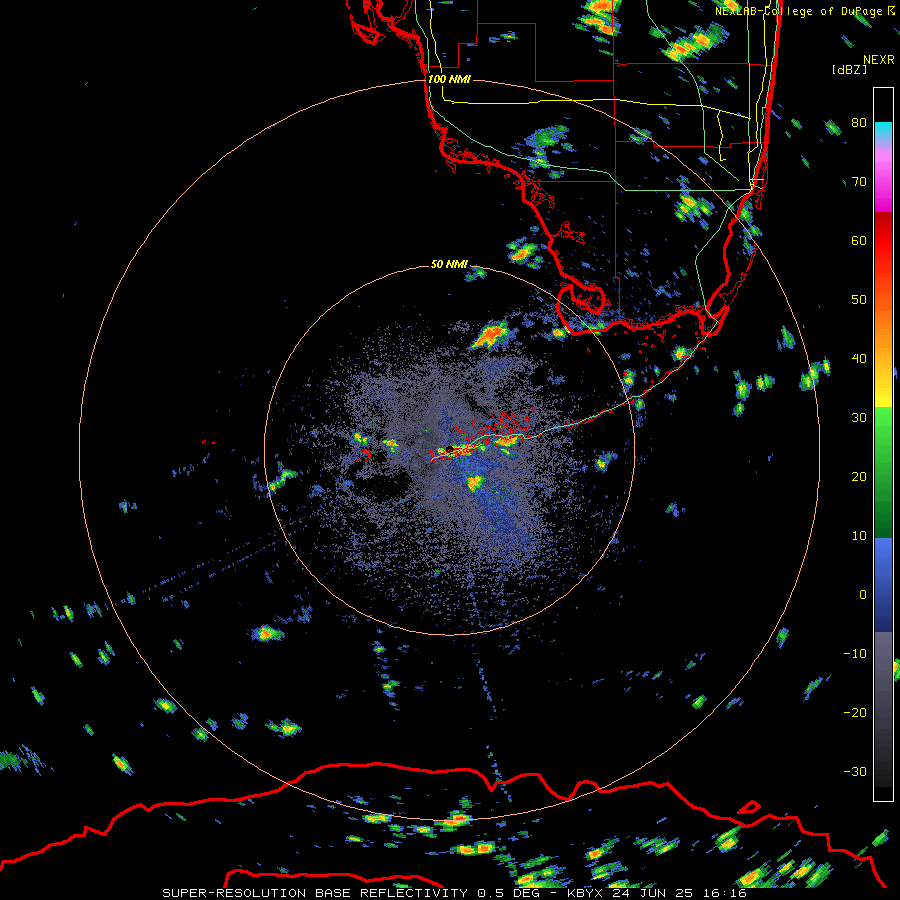Click the green band of the reflectivity color bar

pyautogui.click(x=883, y=472)
